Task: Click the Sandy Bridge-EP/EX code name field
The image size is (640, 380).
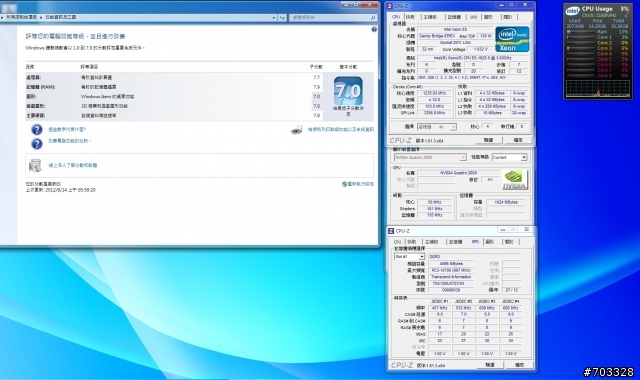Action: point(437,36)
